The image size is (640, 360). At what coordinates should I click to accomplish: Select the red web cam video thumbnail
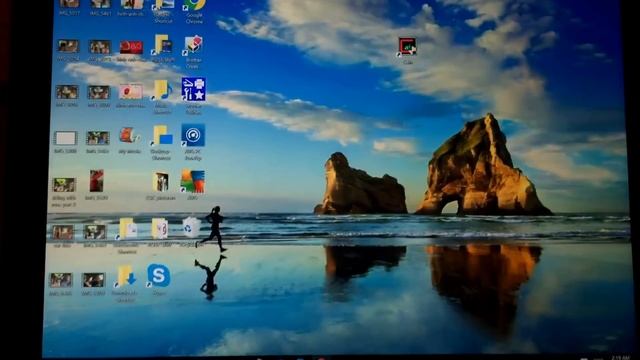[131, 47]
